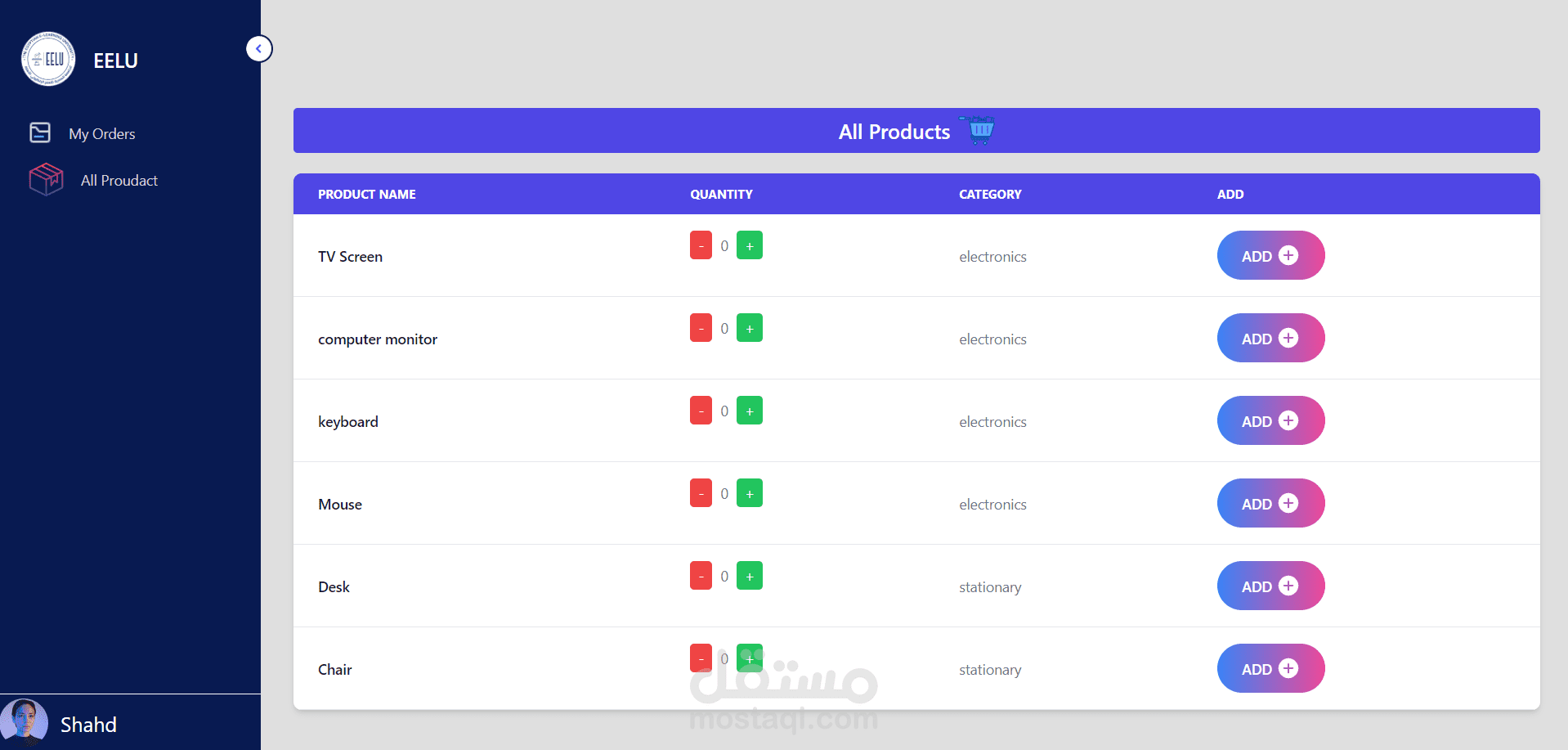Click the My Orders inbox icon
1568x750 pixels.
click(x=40, y=132)
